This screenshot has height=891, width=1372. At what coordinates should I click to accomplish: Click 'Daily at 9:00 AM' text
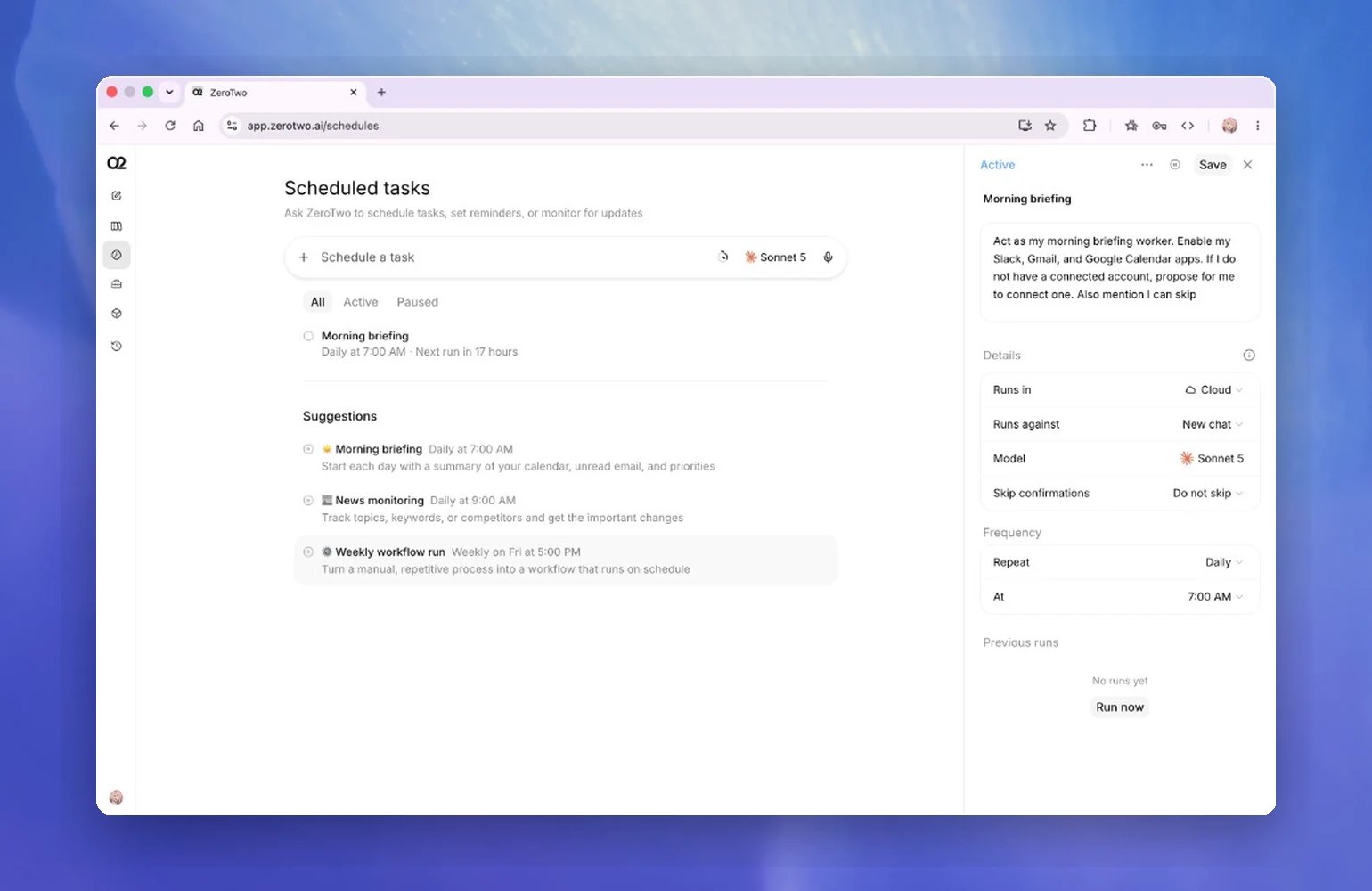473,501
